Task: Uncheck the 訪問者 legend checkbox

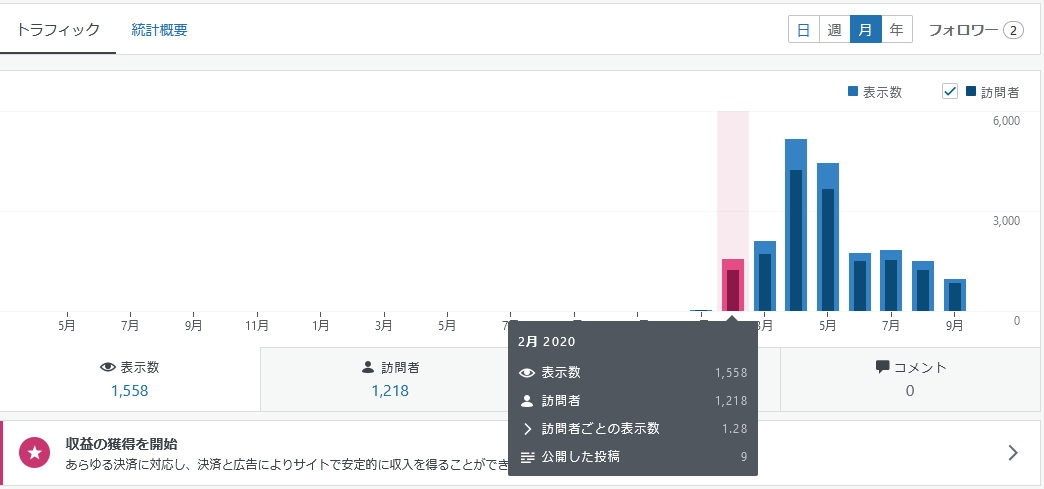Action: [x=950, y=92]
